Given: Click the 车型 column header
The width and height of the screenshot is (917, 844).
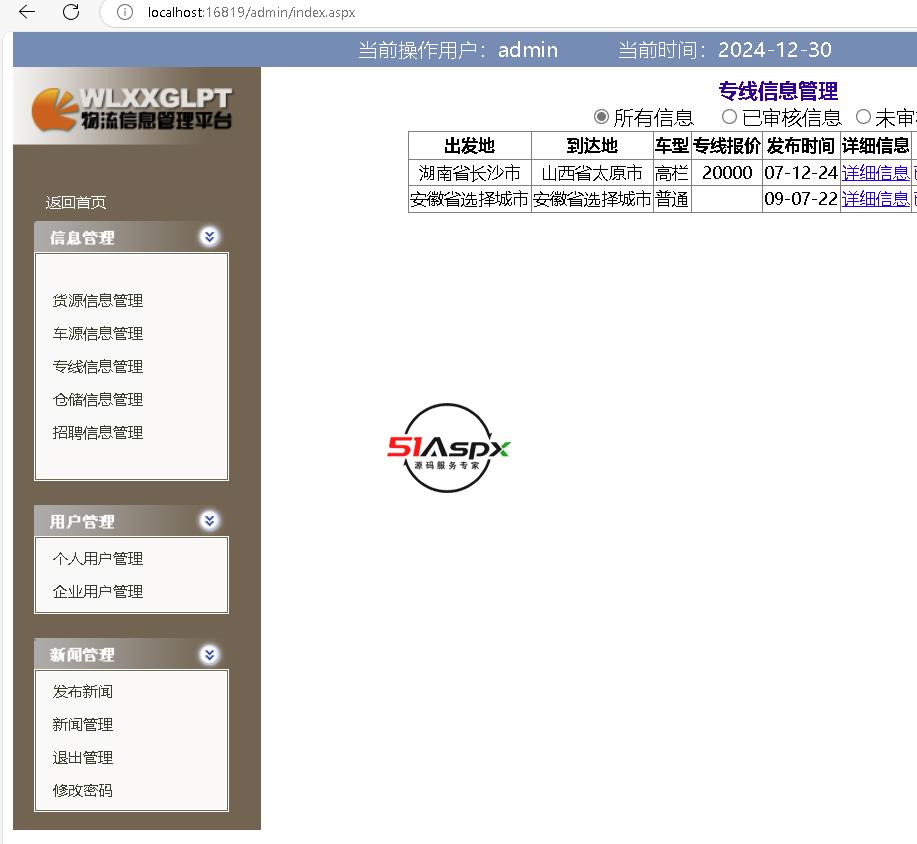Looking at the screenshot, I should (x=672, y=146).
